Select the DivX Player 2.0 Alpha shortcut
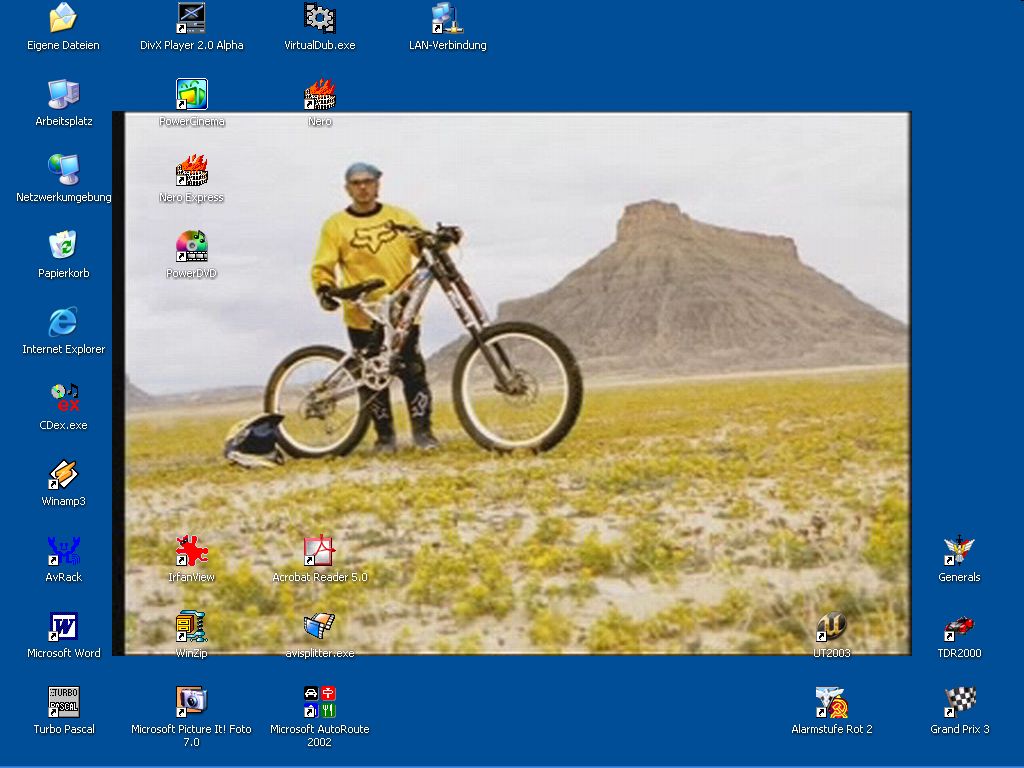1024x768 pixels. (191, 18)
